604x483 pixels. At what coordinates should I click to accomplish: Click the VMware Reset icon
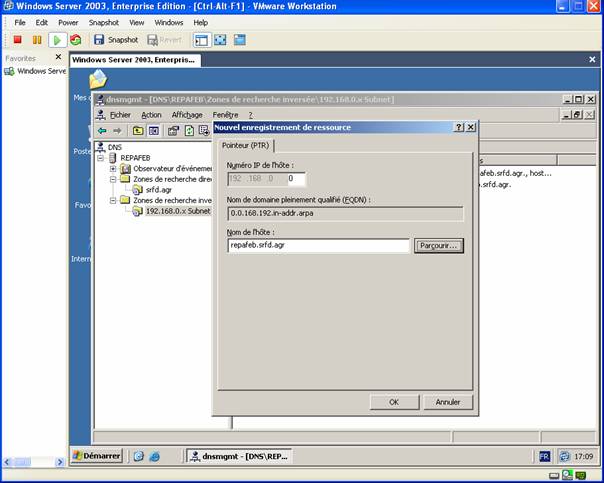click(x=76, y=40)
